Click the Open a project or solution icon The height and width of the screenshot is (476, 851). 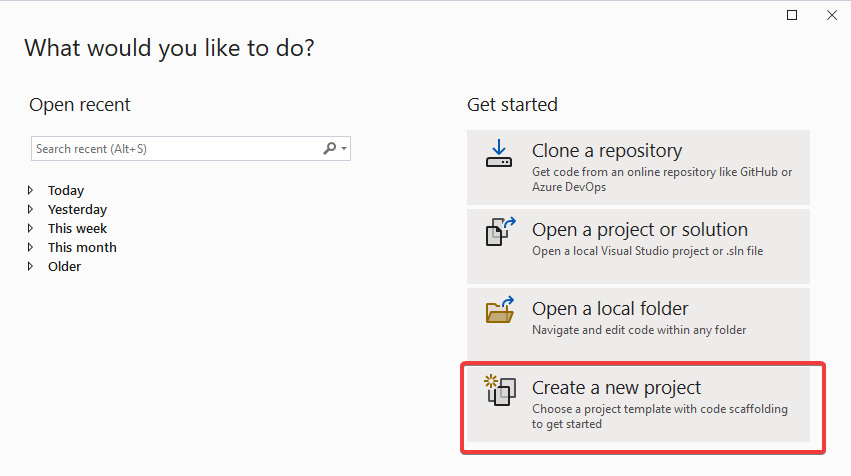click(x=500, y=232)
